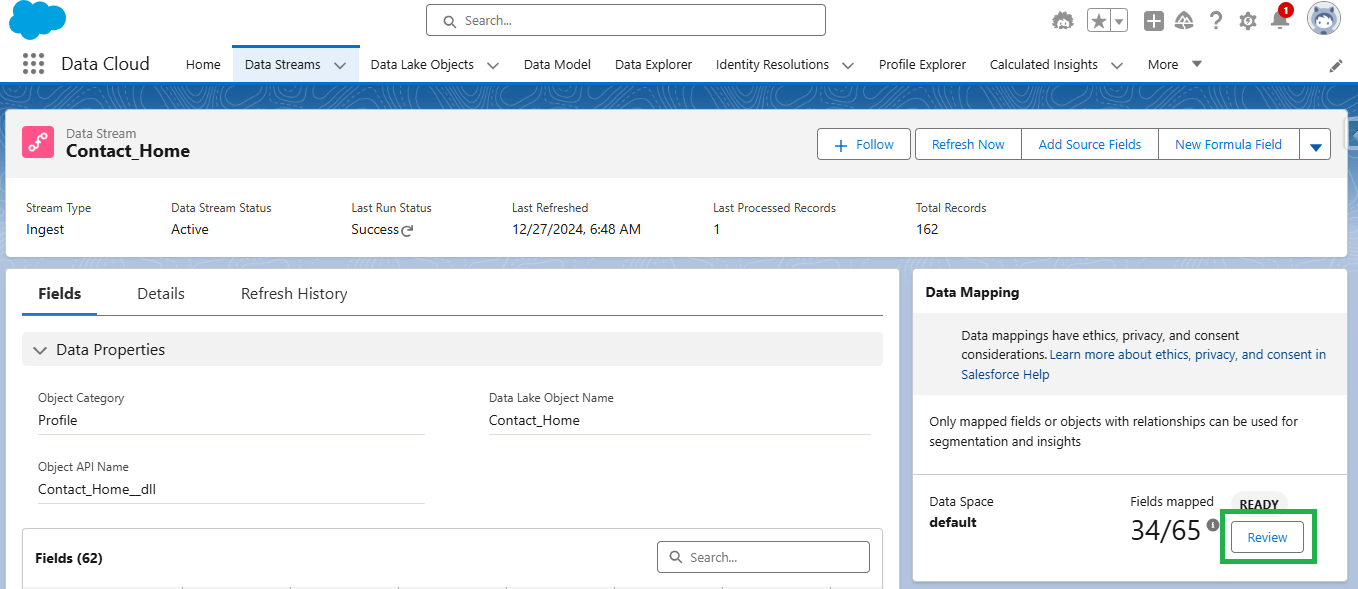Screen dimensions: 1358x589
Task: Open the Global Actions plus icon
Action: (x=1154, y=21)
